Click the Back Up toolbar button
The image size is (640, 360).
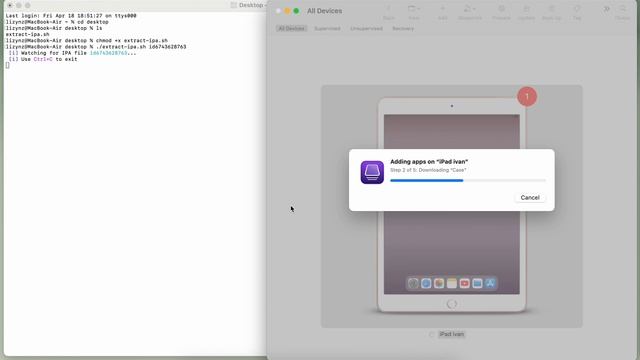551,12
